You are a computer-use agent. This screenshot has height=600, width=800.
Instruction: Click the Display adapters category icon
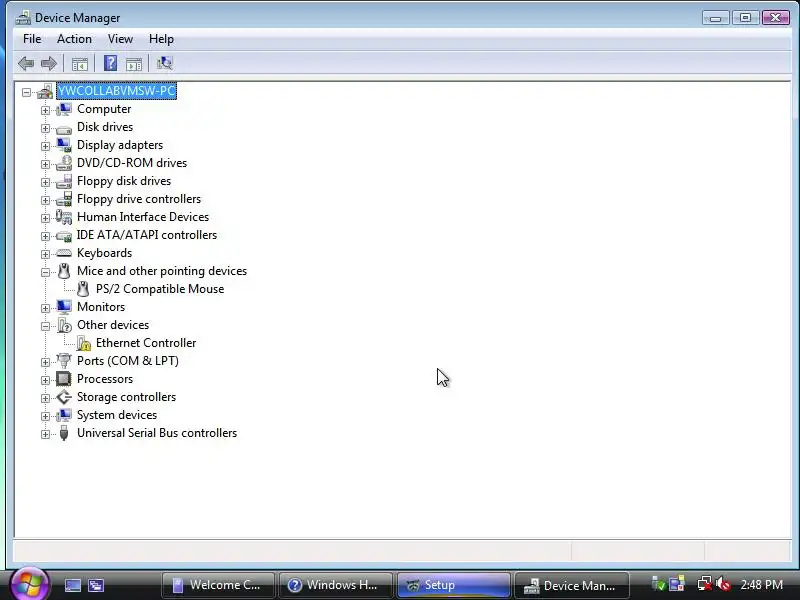tap(64, 145)
